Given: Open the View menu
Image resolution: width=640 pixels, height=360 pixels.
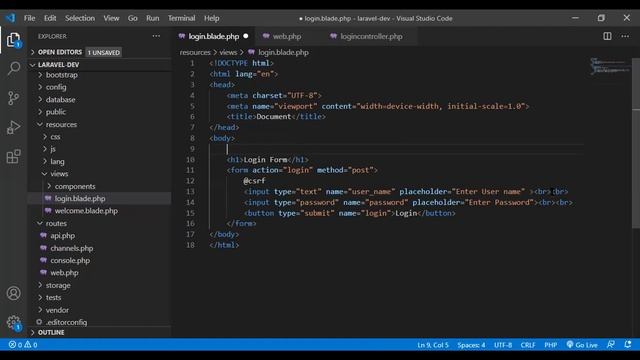Looking at the screenshot, I should [x=111, y=18].
